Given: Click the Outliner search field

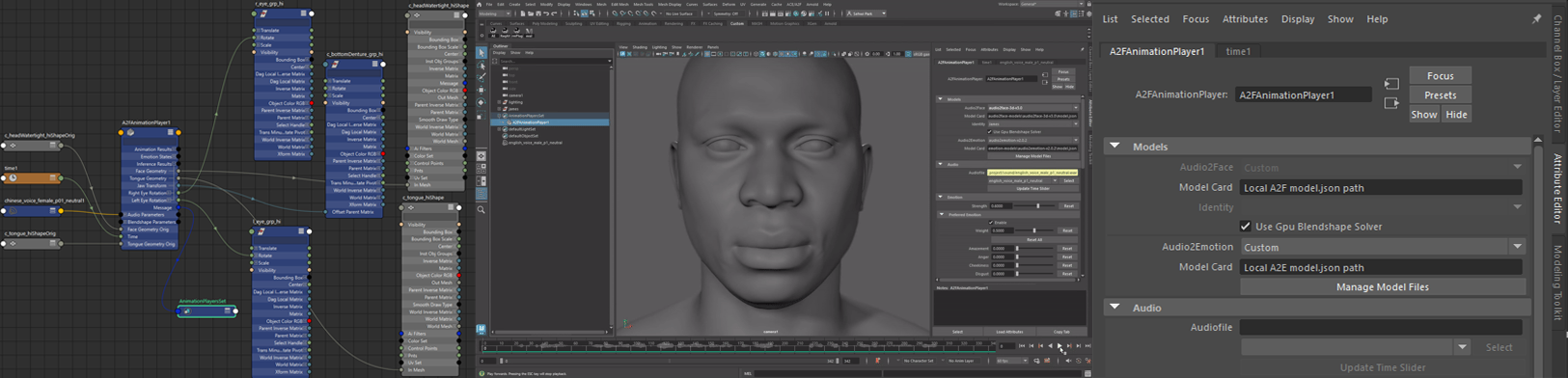Looking at the screenshot, I should coord(554,61).
